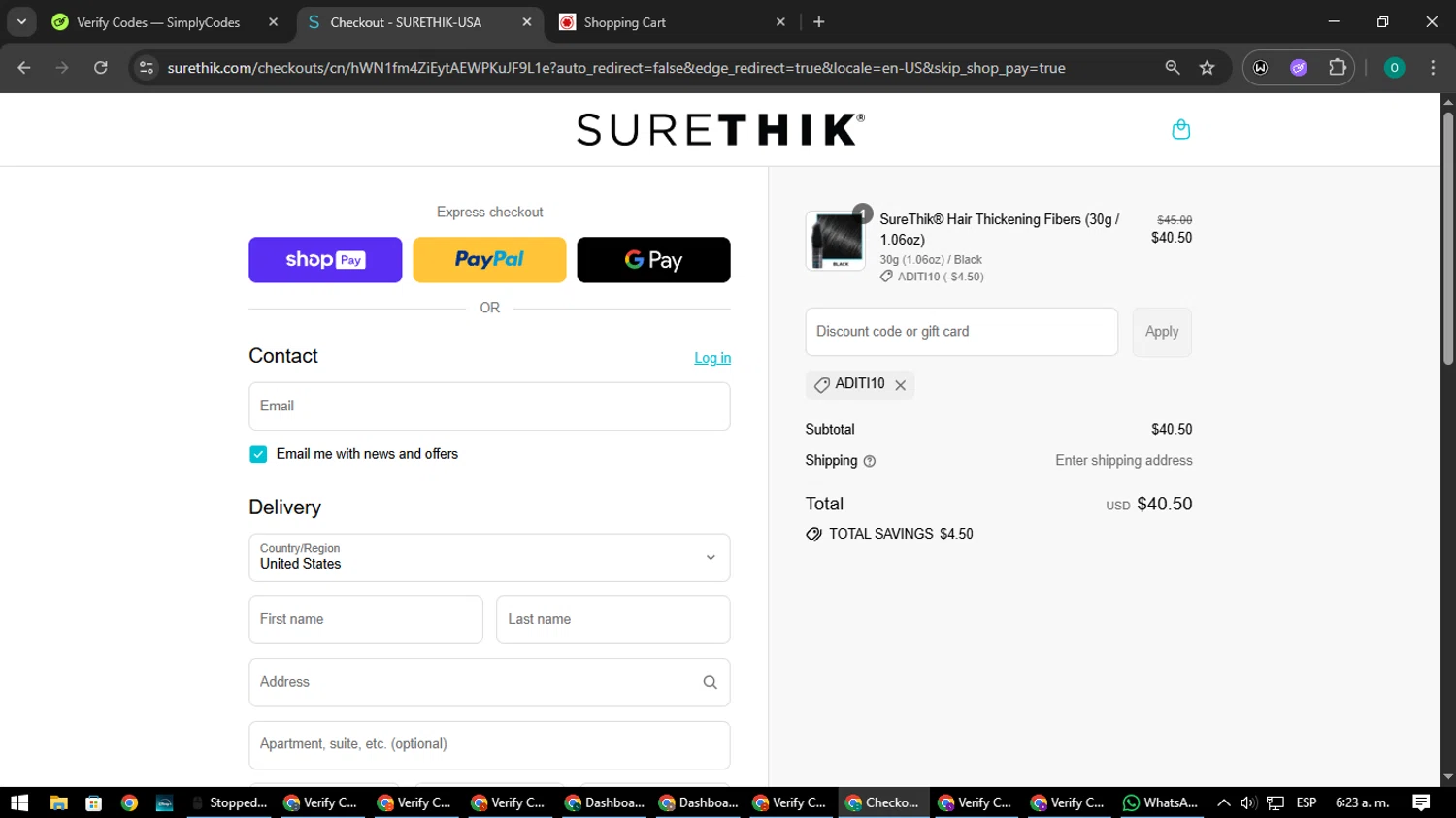Pay with Google Pay express button
The height and width of the screenshot is (818, 1456).
(x=653, y=260)
